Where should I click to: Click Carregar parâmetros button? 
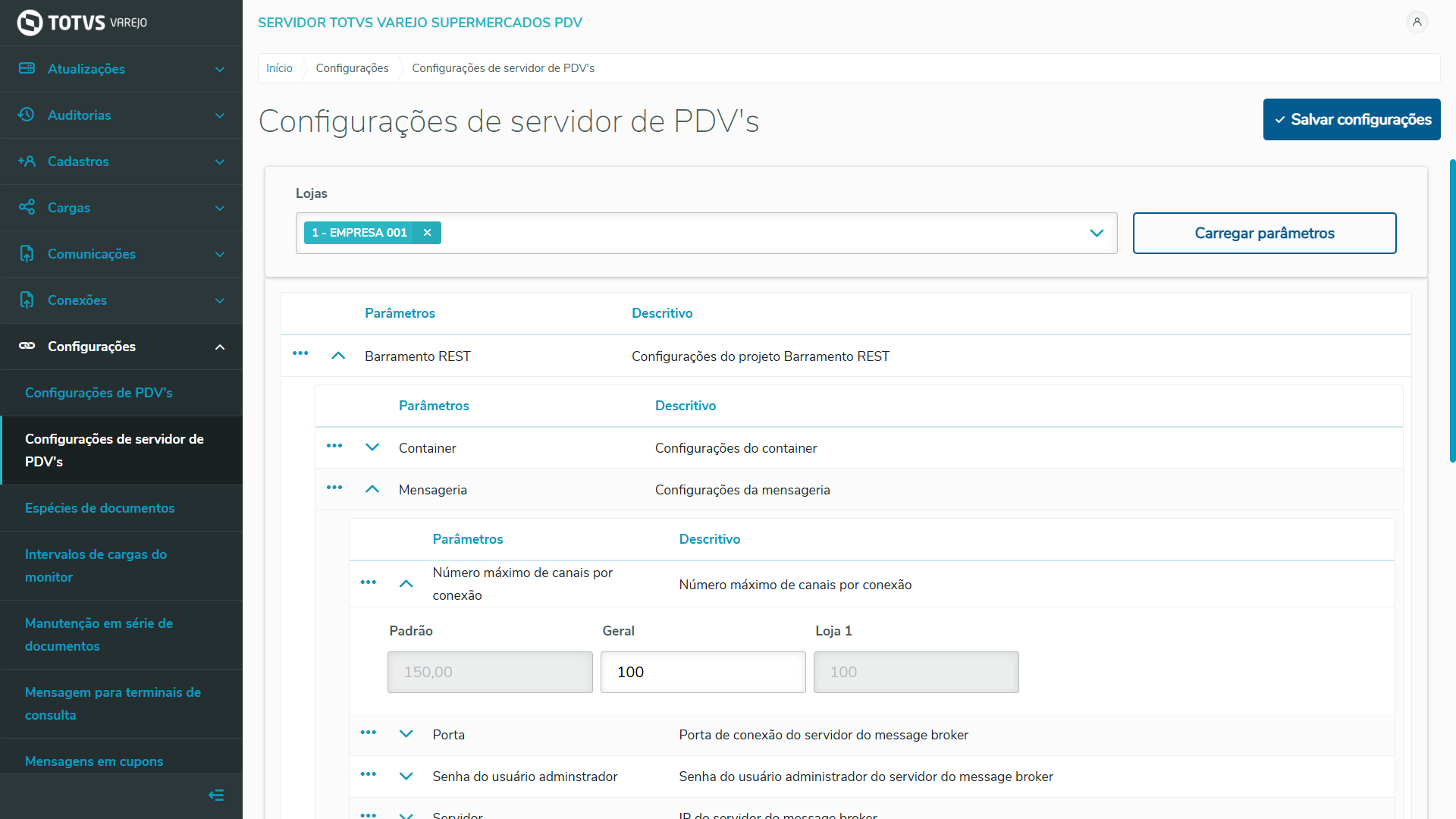[x=1264, y=233]
